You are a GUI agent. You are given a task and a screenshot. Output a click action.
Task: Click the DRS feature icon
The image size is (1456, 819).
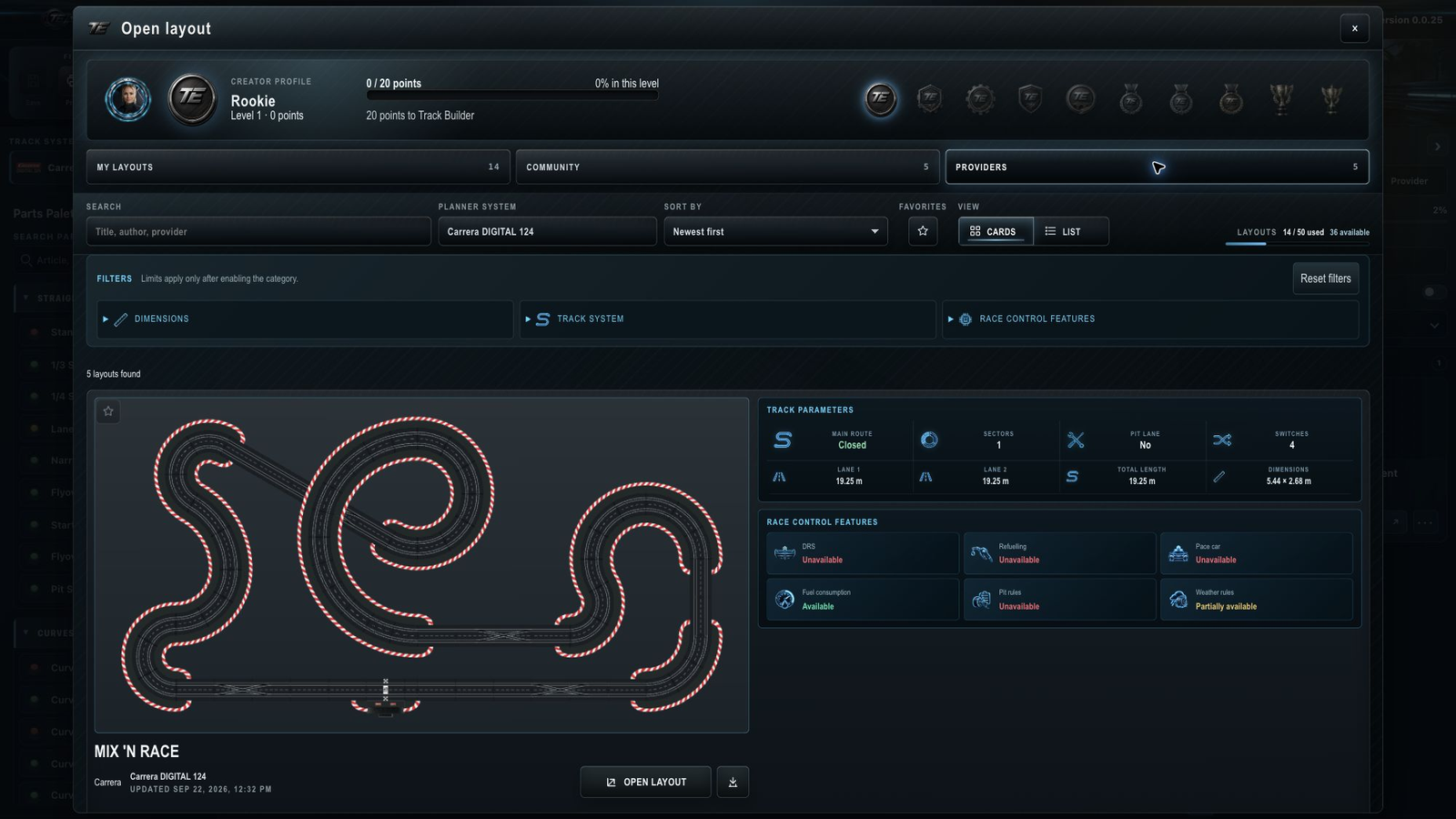(x=784, y=553)
